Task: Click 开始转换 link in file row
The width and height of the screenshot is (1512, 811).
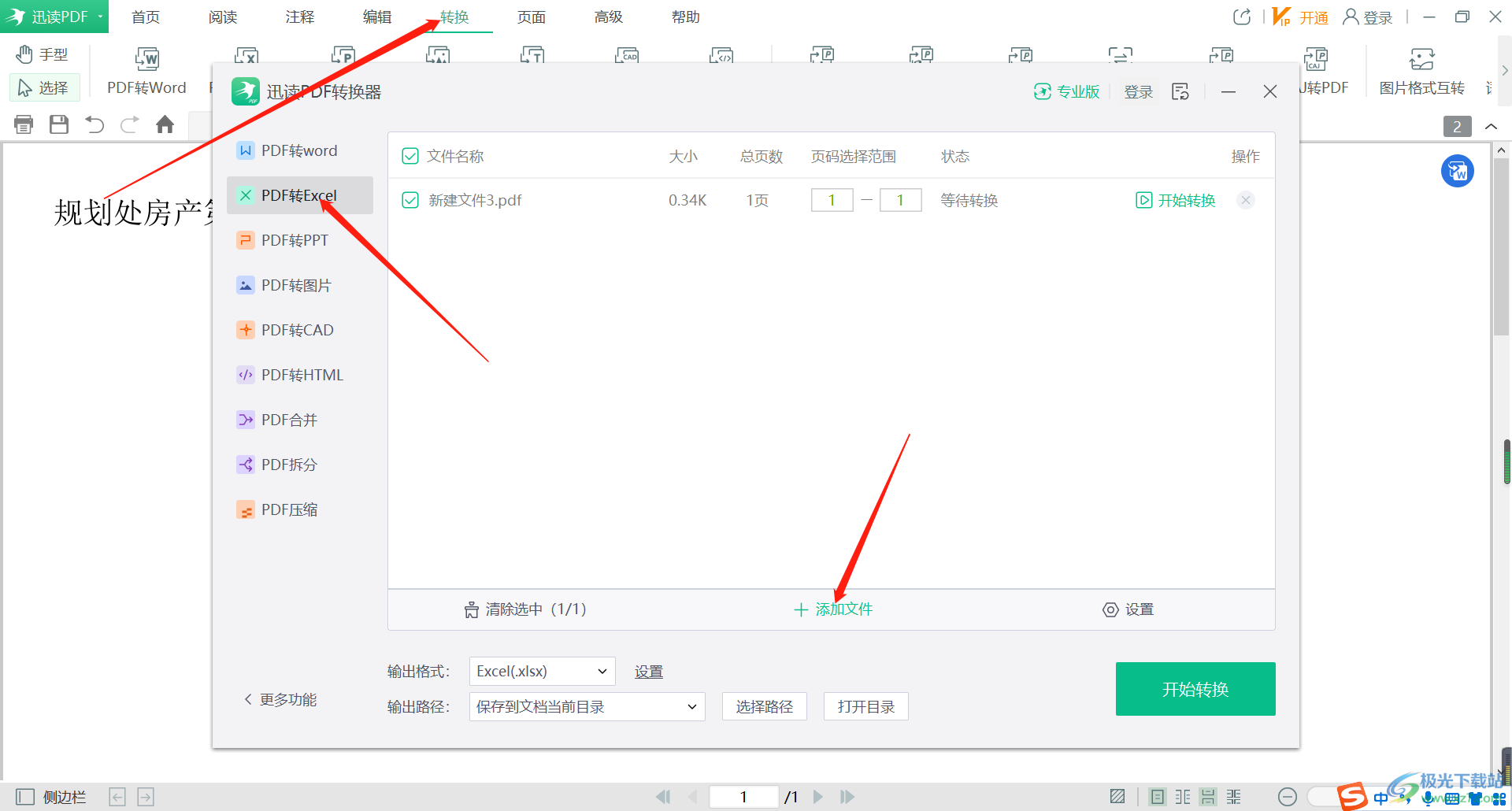Action: [x=1176, y=200]
